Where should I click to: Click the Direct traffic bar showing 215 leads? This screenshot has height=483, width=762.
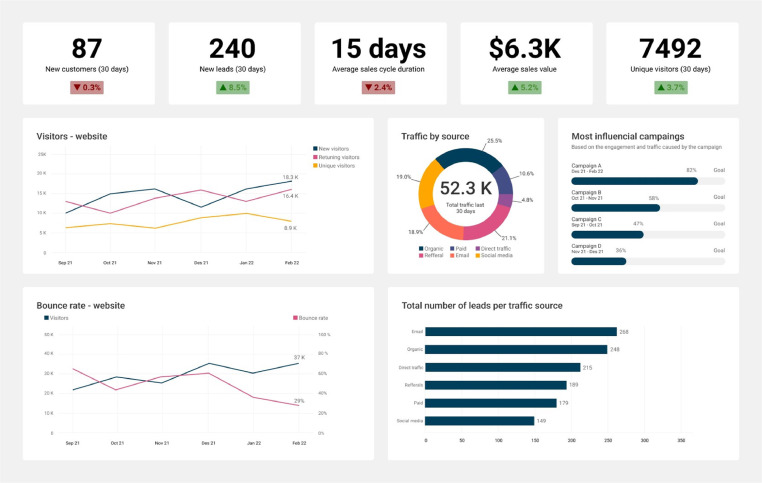(x=502, y=367)
